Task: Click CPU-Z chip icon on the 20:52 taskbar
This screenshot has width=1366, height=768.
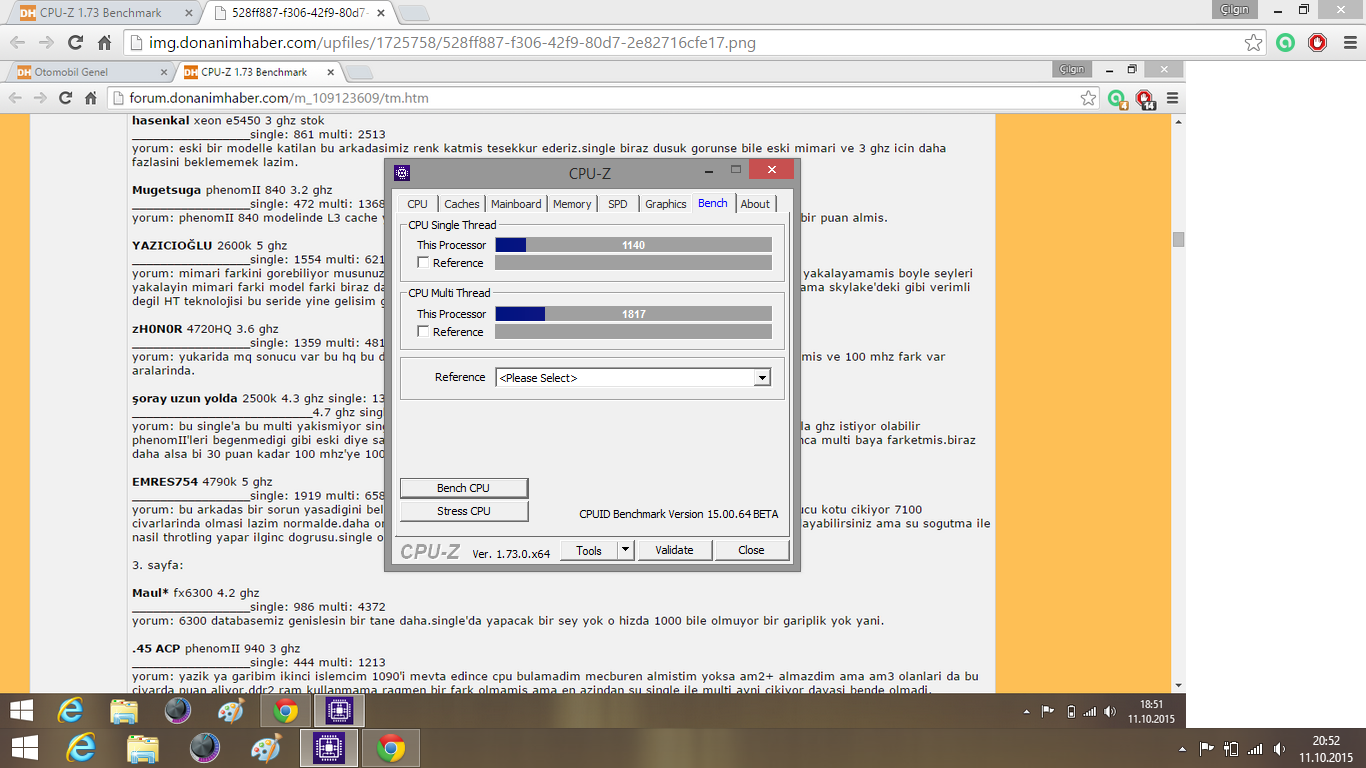Action: pyautogui.click(x=330, y=748)
